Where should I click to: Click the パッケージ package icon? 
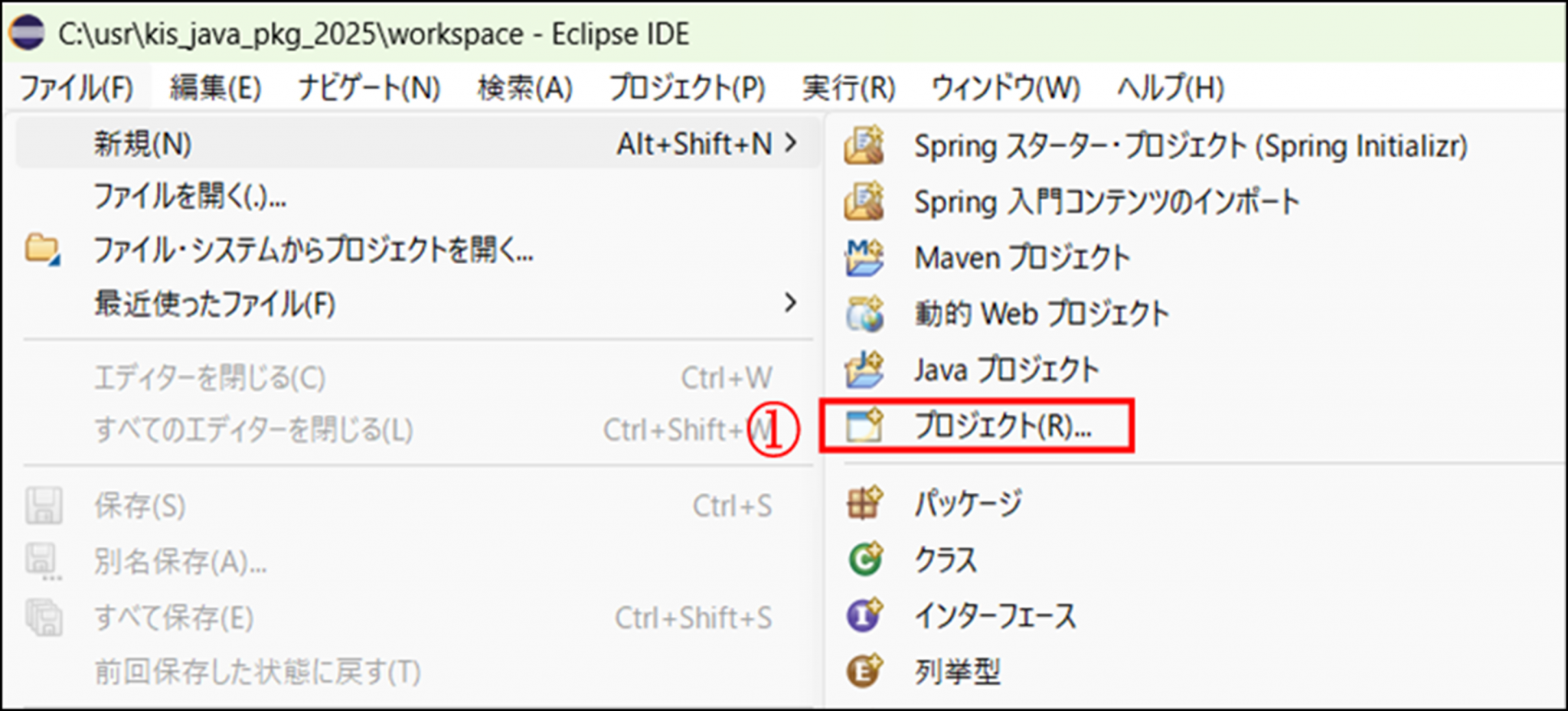click(864, 503)
